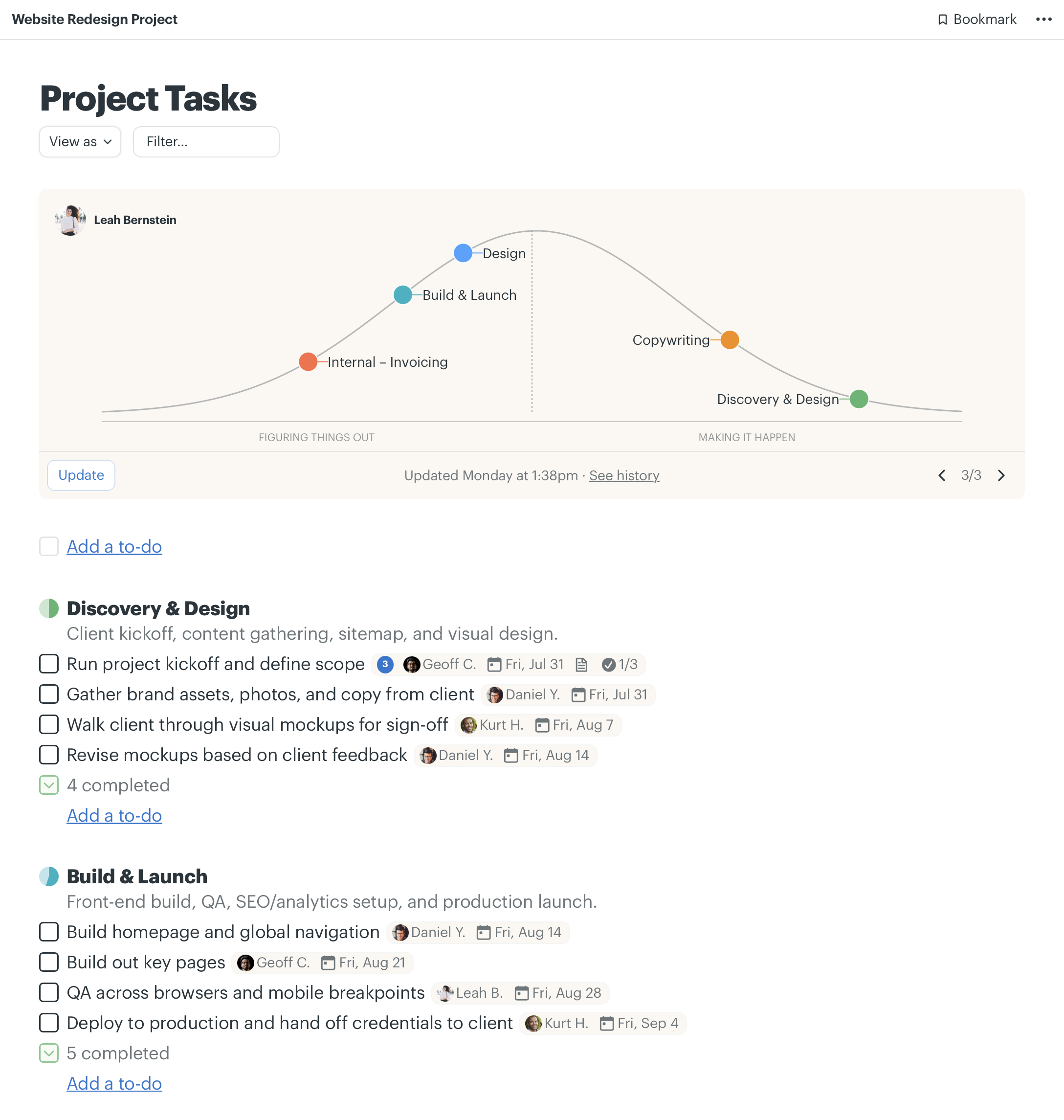Click the 1/3 steps checkmark icon
Viewport: 1064px width, 1120px height.
click(x=609, y=664)
